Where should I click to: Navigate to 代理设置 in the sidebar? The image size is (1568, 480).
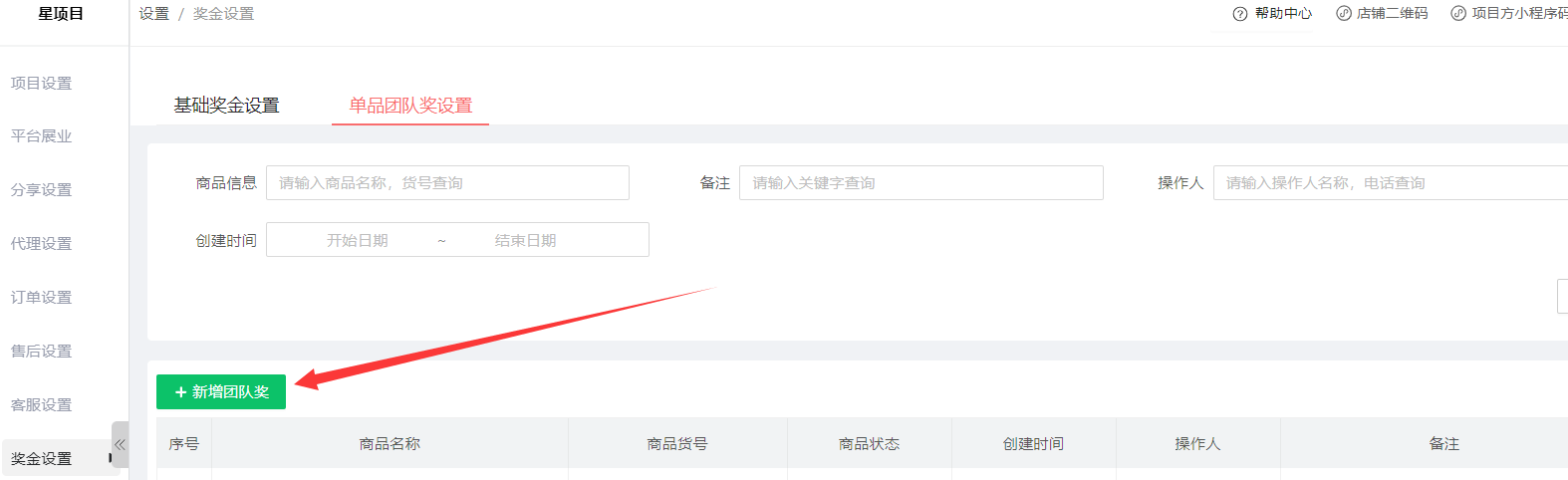click(42, 244)
